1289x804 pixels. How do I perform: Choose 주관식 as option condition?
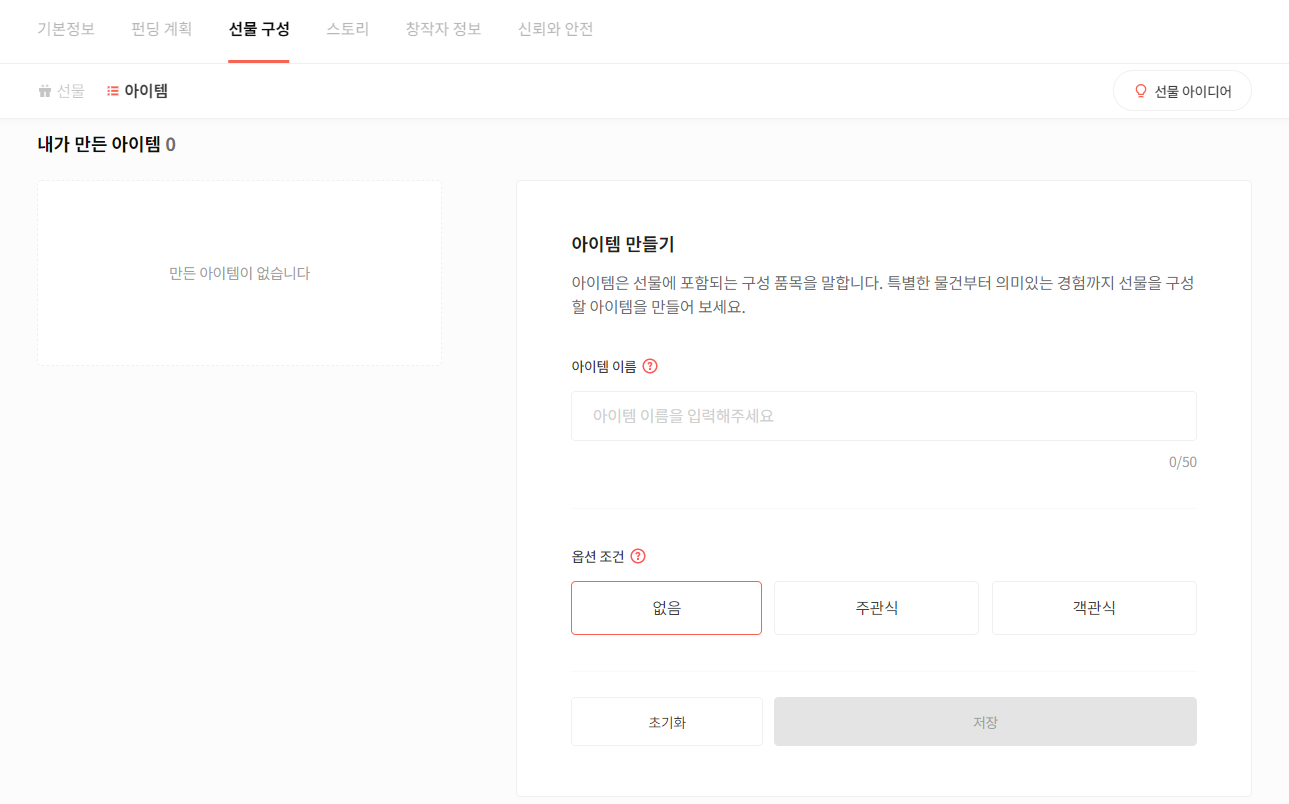[x=876, y=608]
